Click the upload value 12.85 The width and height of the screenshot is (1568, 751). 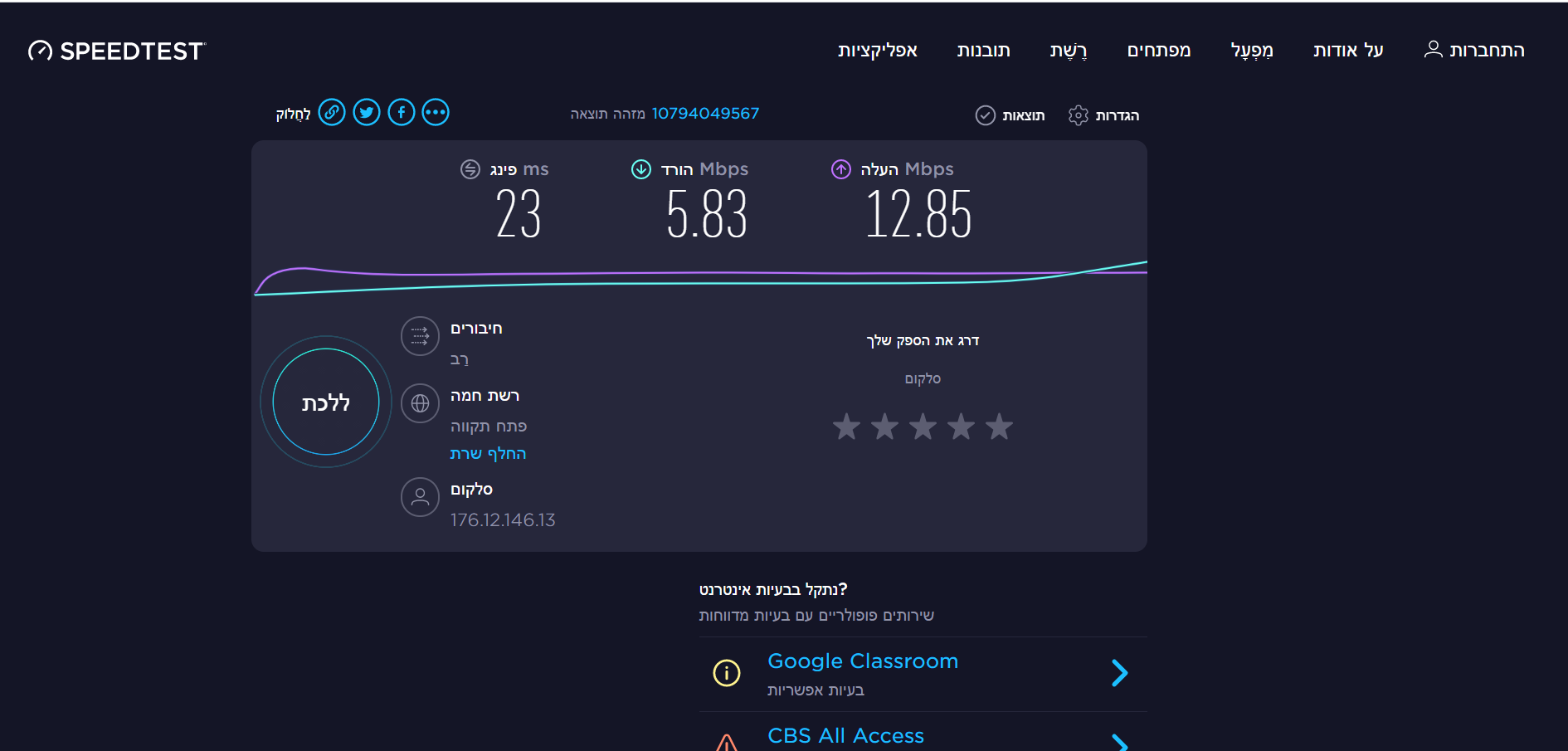click(x=918, y=214)
